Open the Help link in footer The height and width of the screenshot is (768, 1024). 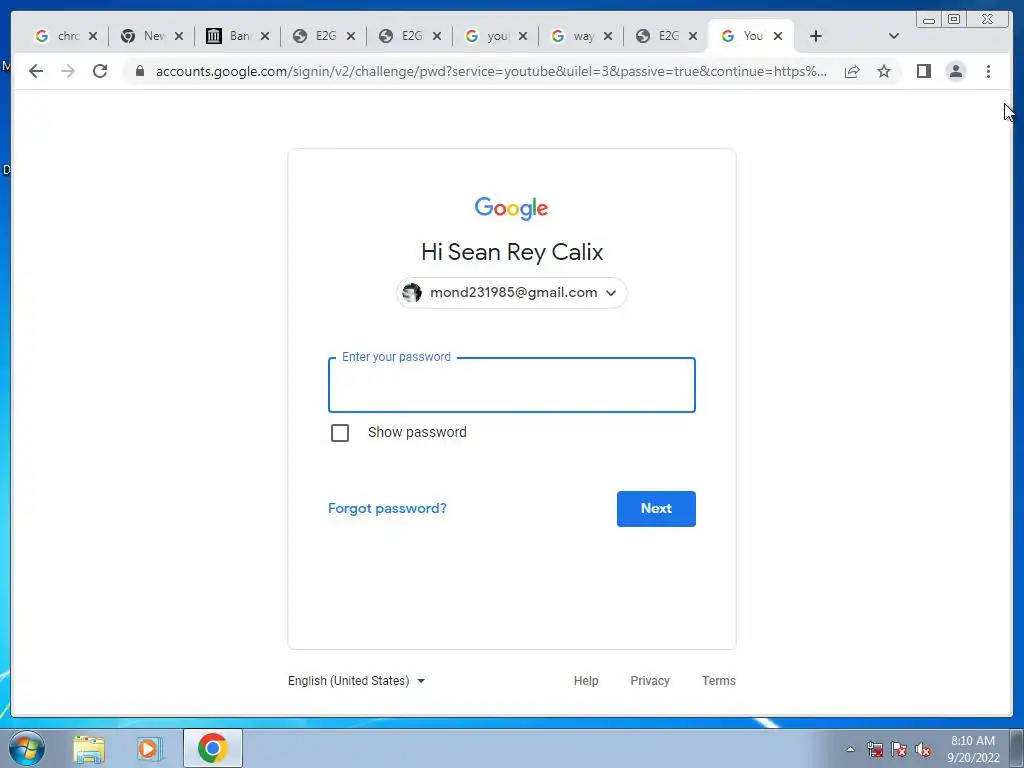[586, 680]
